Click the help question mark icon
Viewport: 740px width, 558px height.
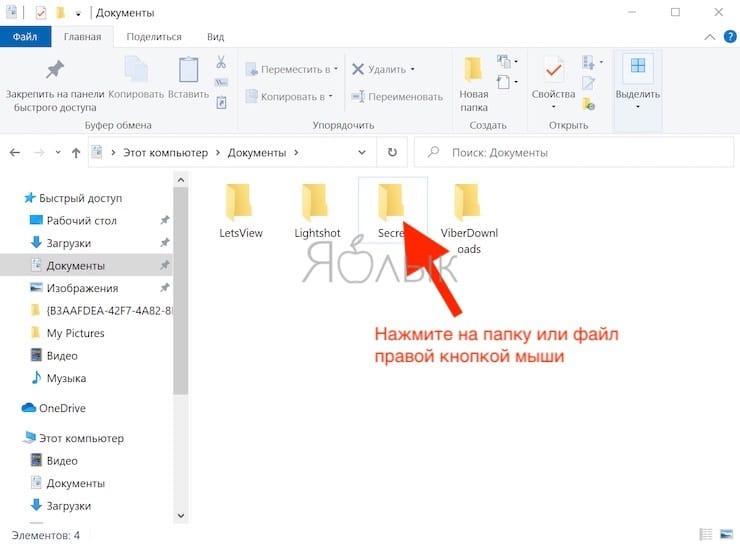[730, 36]
